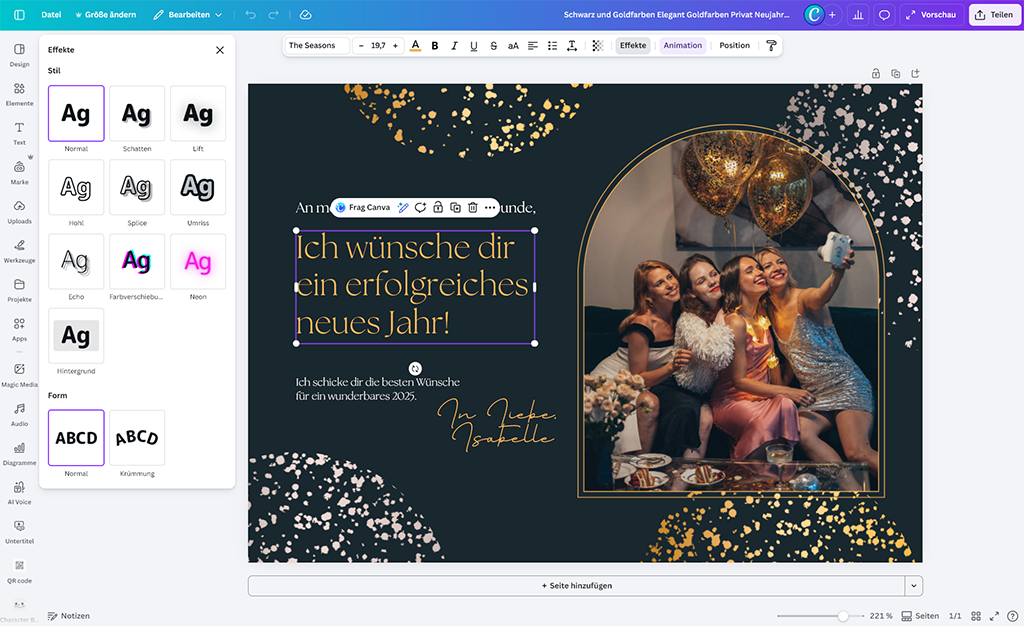This screenshot has width=1024, height=626.
Task: Check cloud save status icon
Action: [305, 14]
